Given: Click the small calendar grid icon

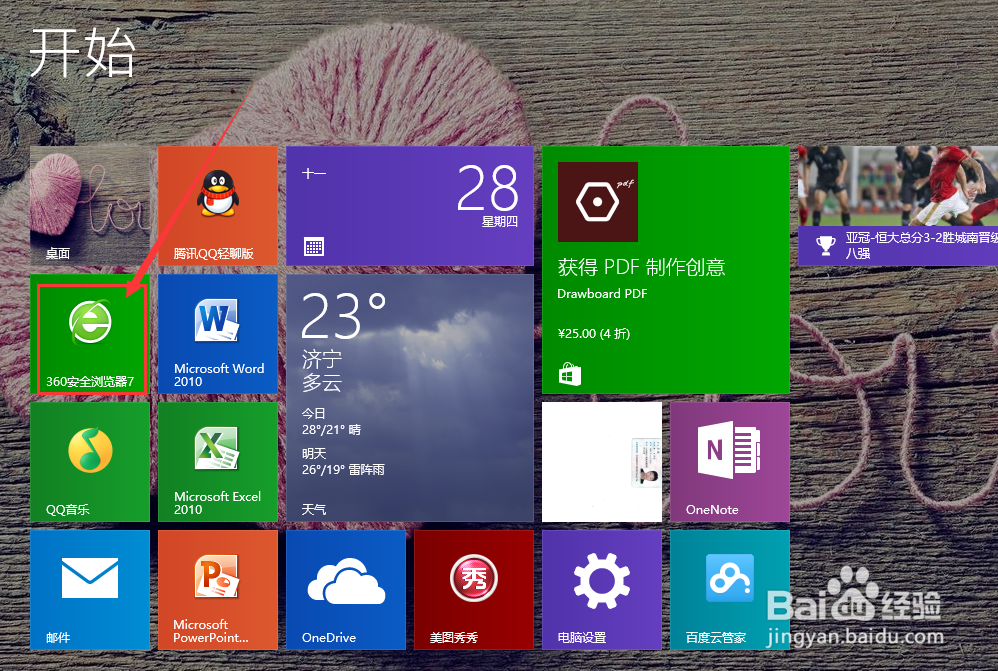Looking at the screenshot, I should pos(314,246).
